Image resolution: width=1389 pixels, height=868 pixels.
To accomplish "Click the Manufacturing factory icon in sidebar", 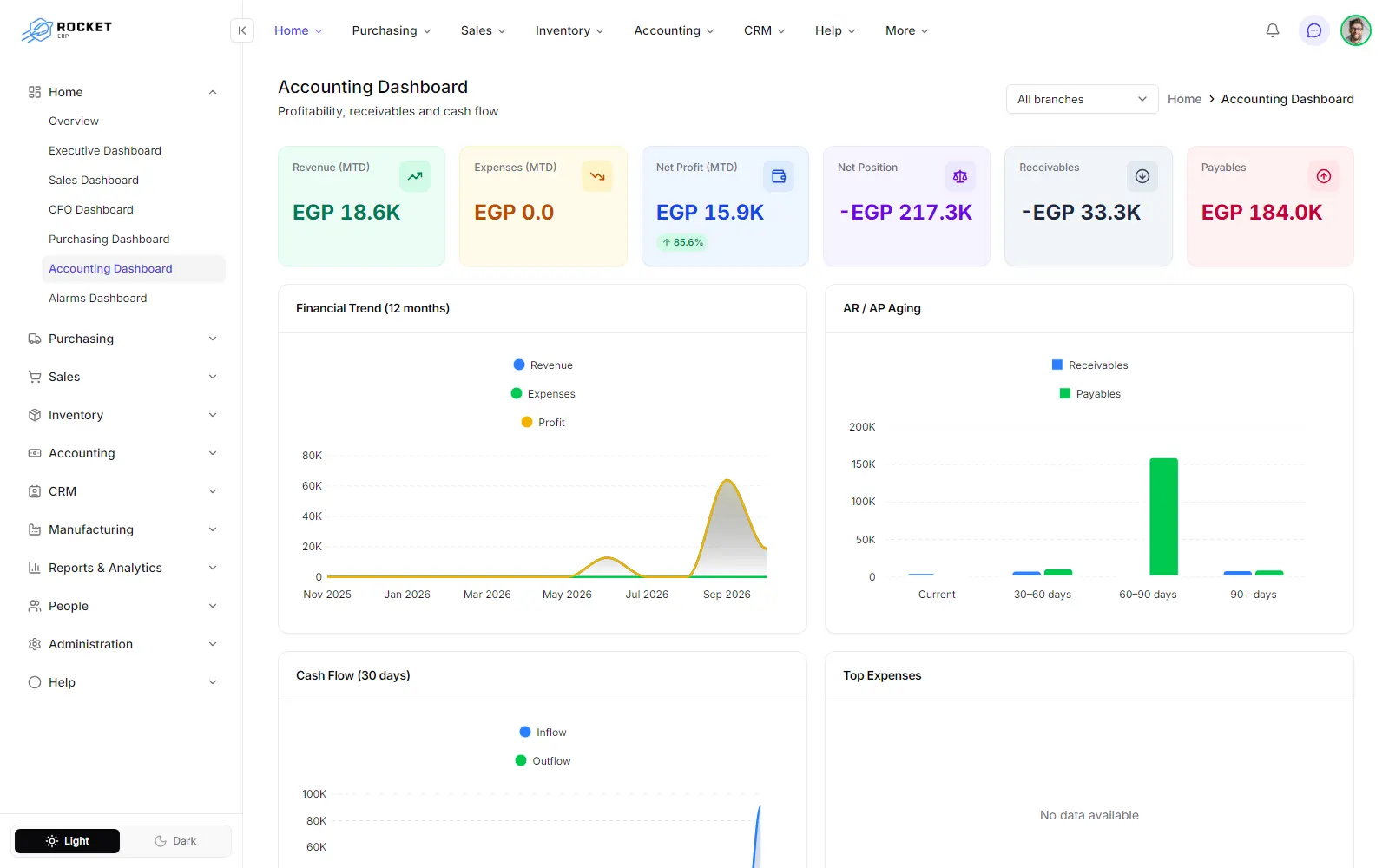I will point(35,529).
